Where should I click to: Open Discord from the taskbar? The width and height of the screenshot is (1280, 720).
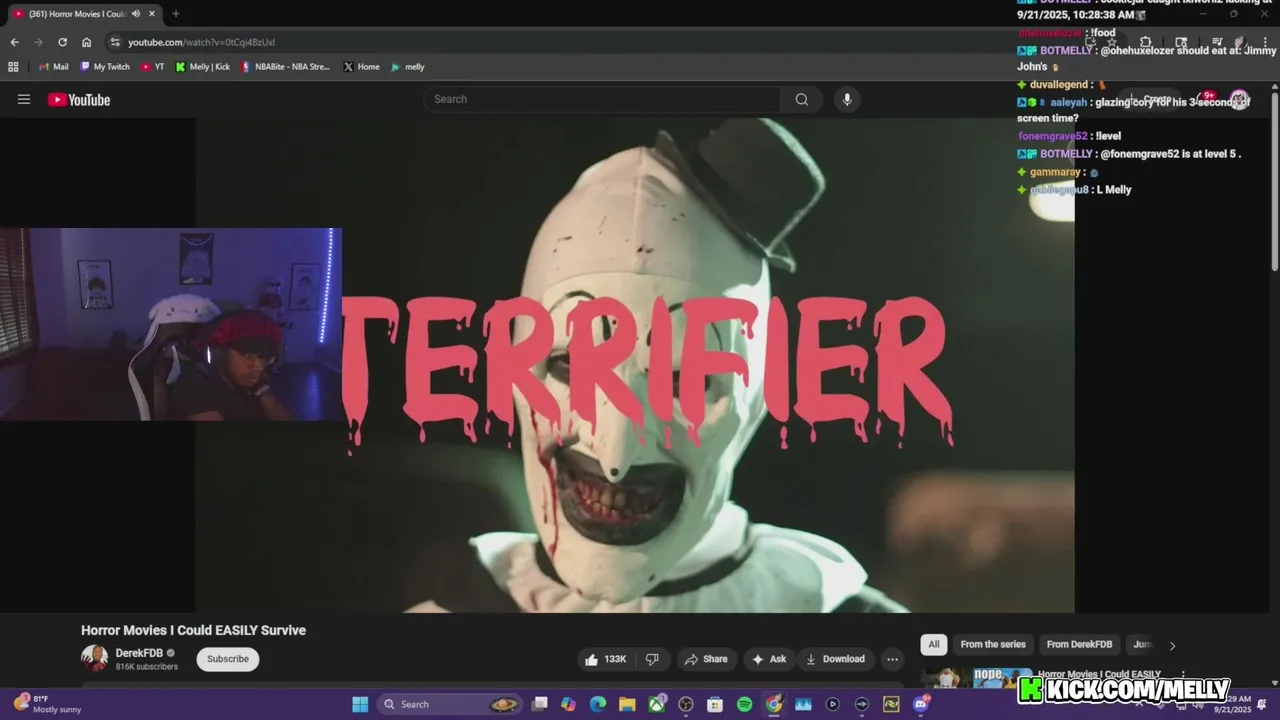click(920, 704)
